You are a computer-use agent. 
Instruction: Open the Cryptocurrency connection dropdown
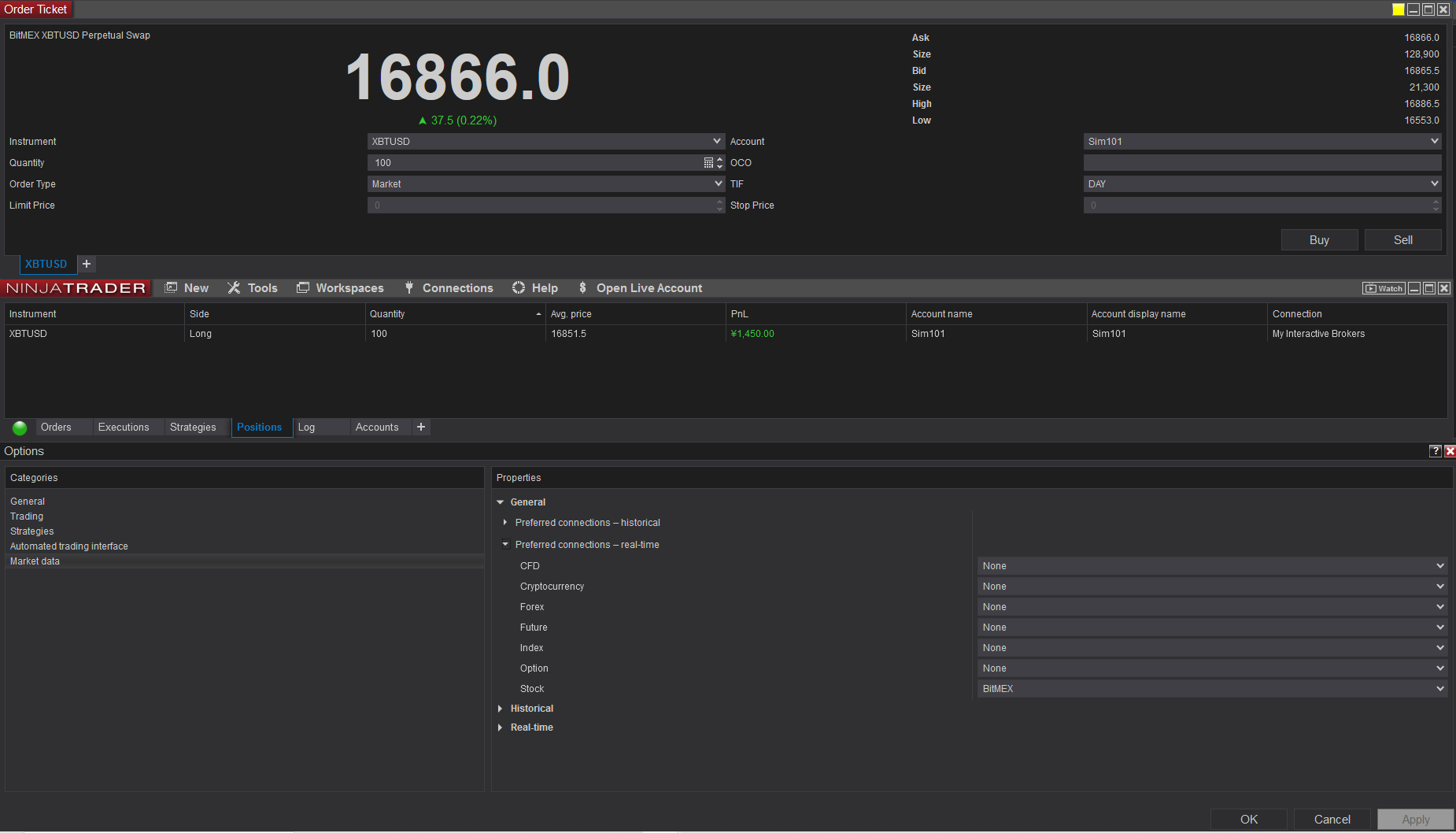click(x=1212, y=587)
